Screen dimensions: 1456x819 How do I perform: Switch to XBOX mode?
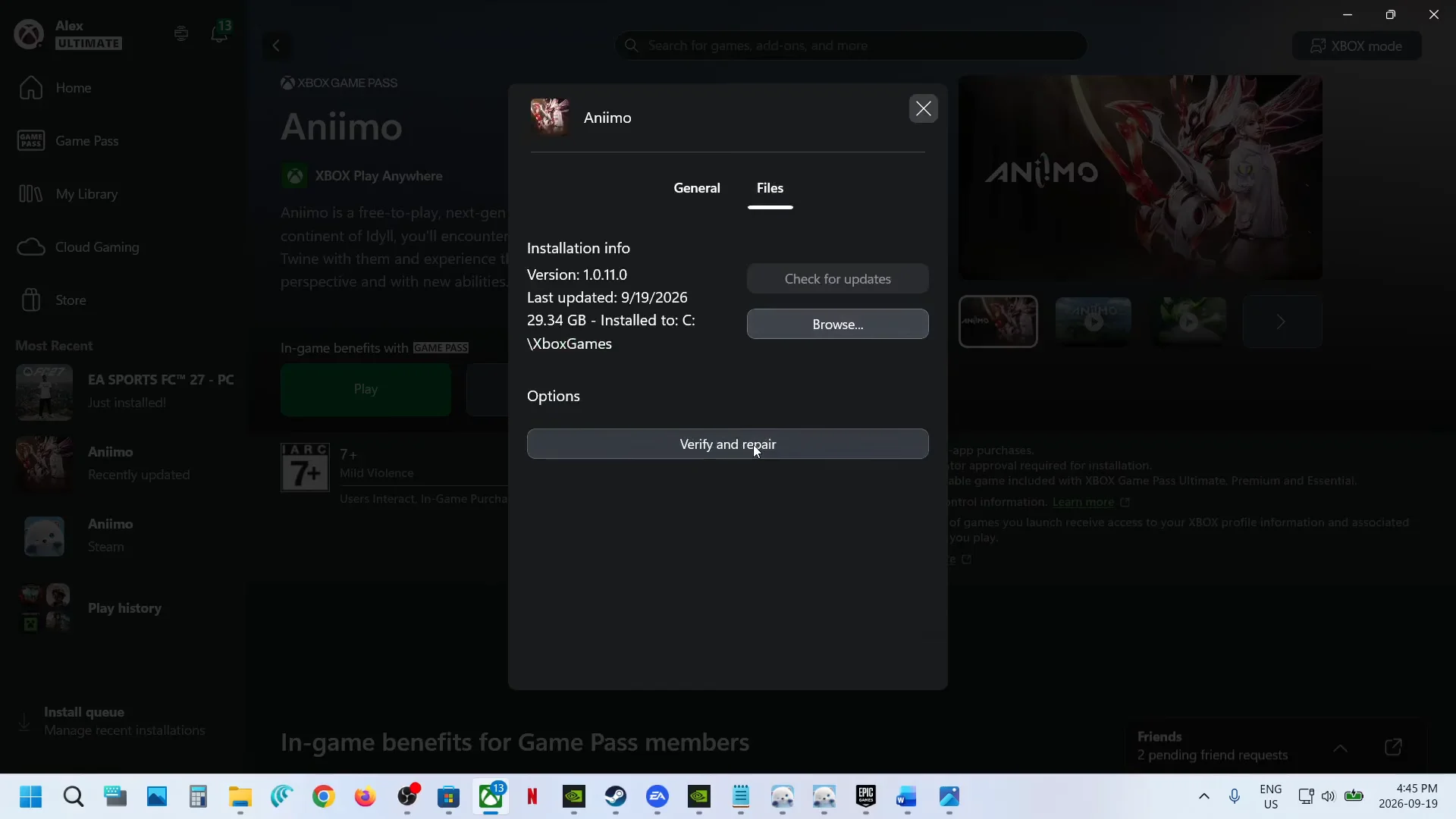click(x=1357, y=45)
